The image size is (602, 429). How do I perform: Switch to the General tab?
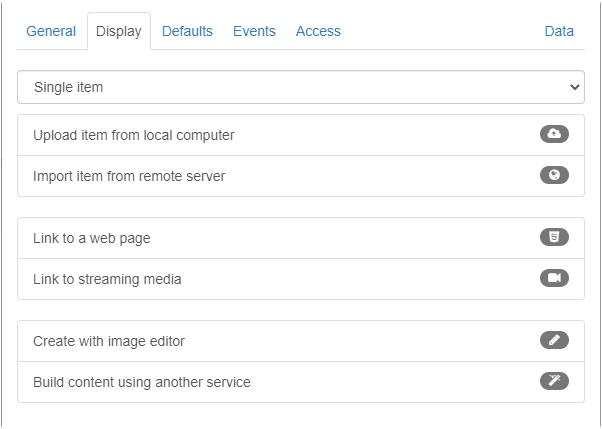pyautogui.click(x=51, y=31)
